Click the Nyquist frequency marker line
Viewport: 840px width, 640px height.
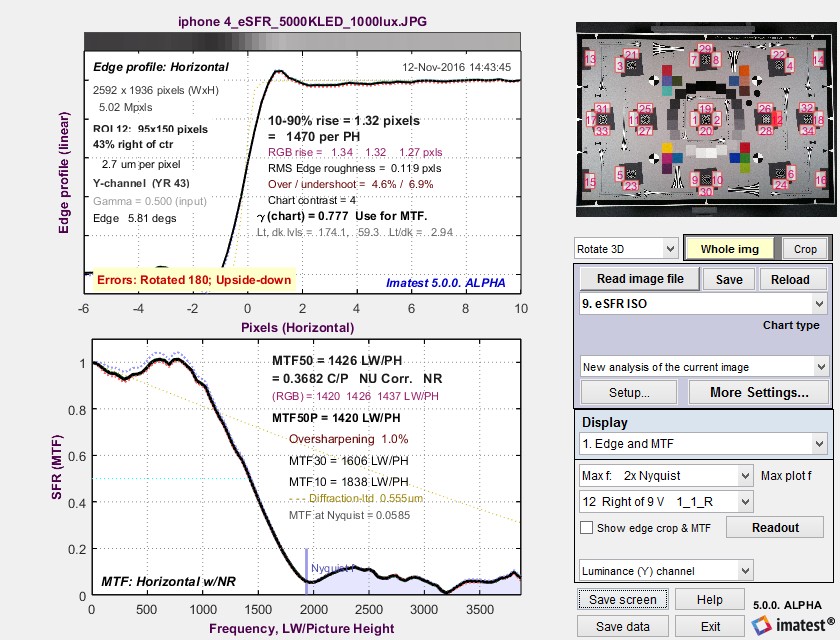coord(306,571)
